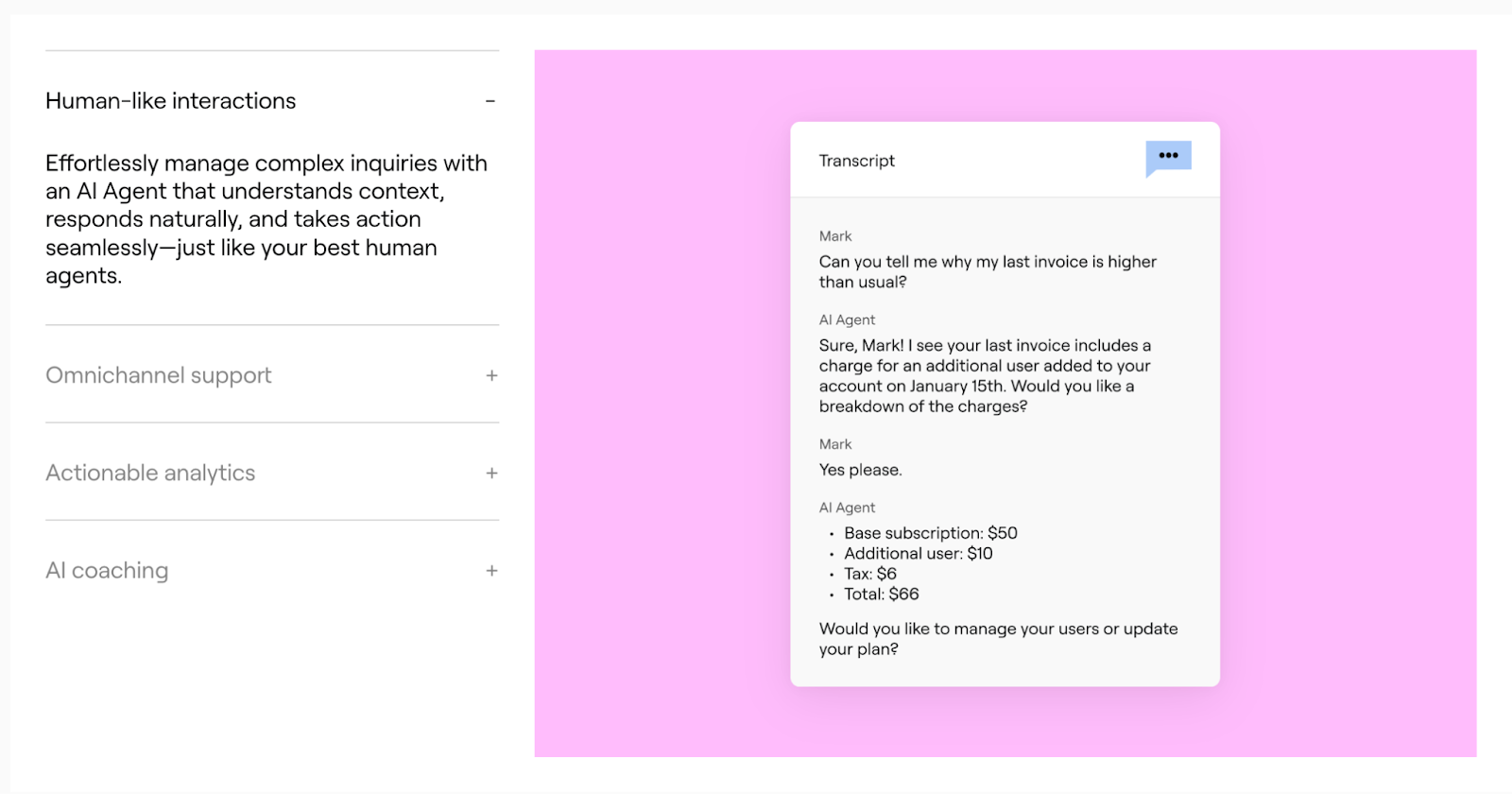Click Mark's 'Yes please.' message
The width and height of the screenshot is (1512, 794).
pyautogui.click(x=861, y=470)
